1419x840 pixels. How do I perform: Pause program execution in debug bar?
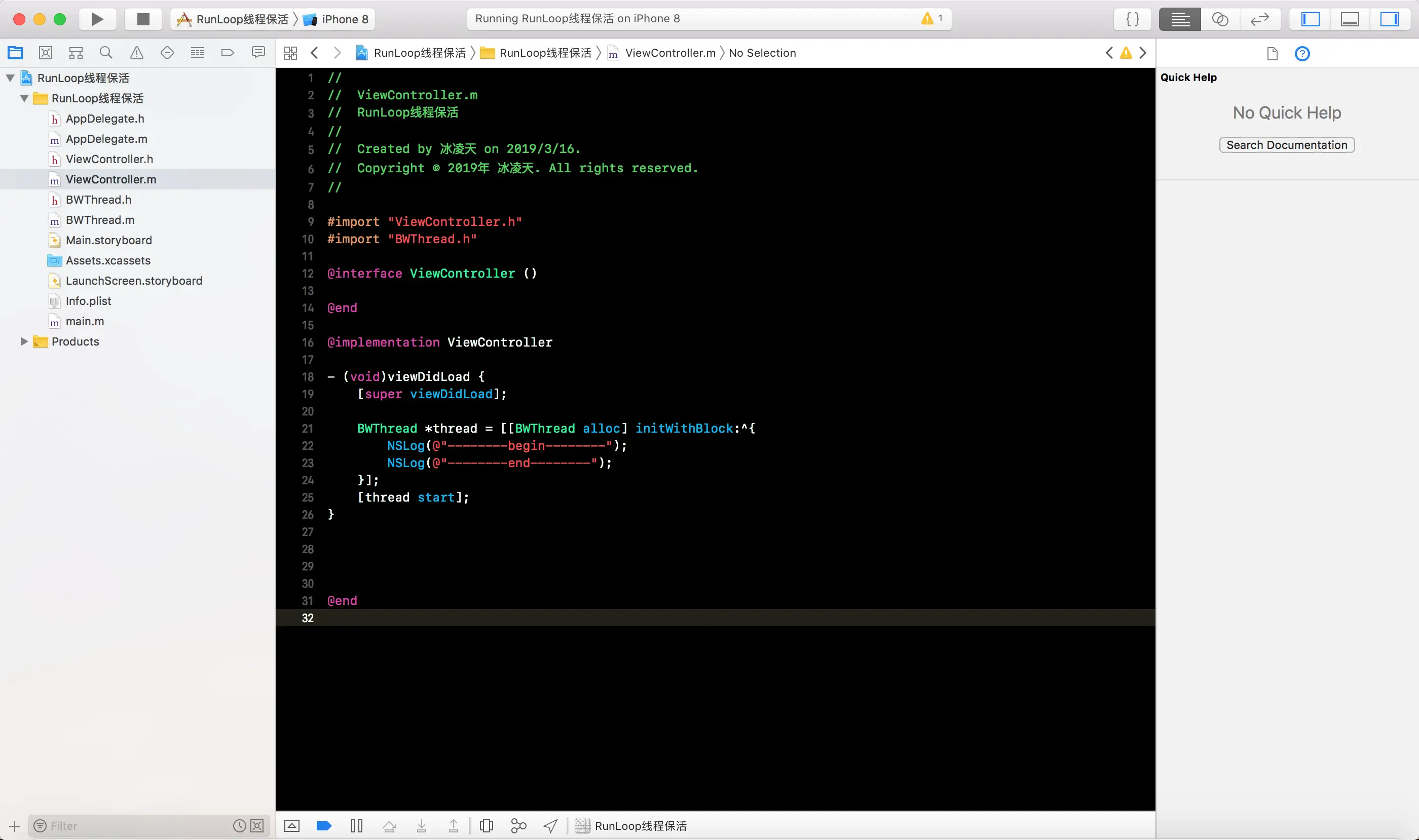pos(357,826)
